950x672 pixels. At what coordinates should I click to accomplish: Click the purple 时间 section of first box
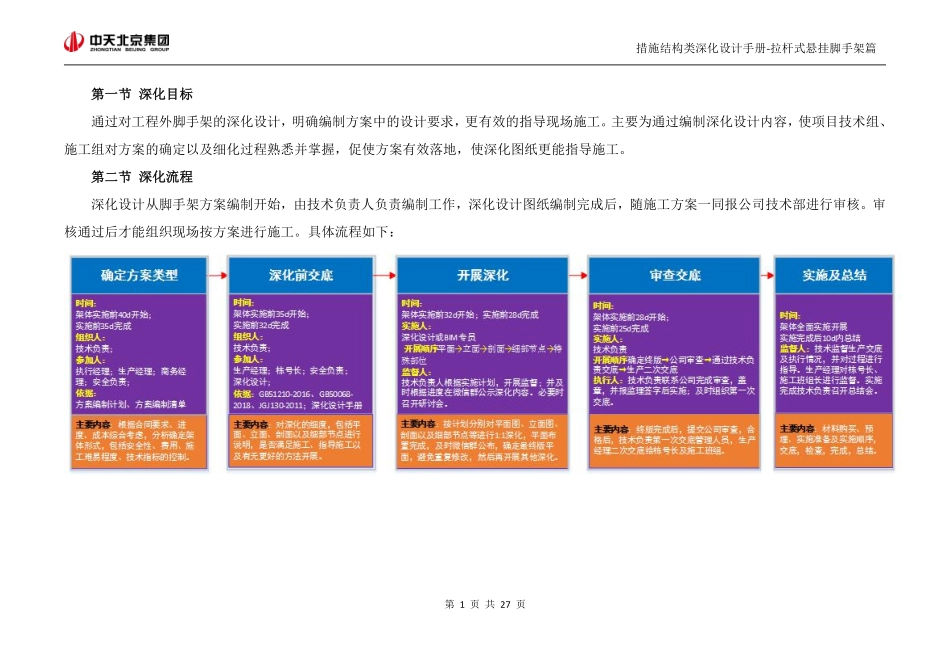click(110, 305)
